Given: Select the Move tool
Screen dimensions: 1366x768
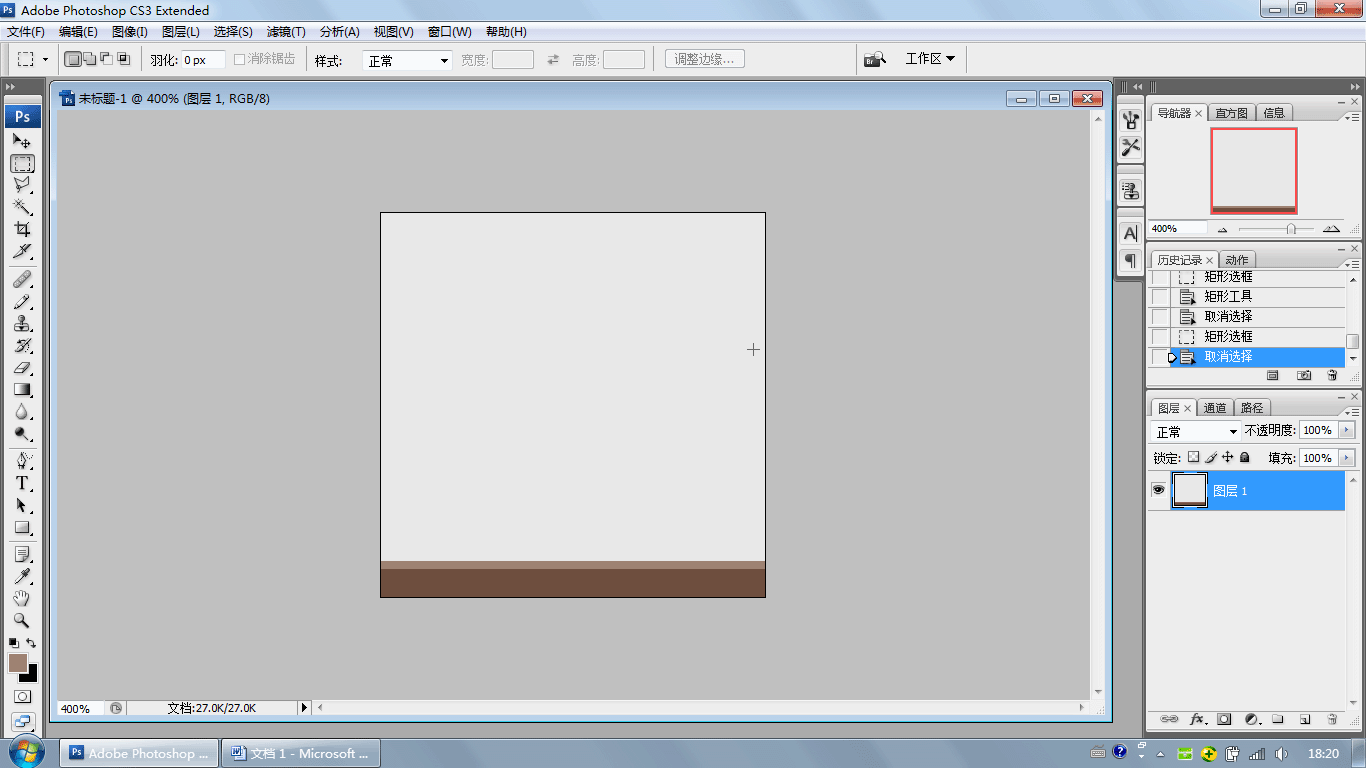Looking at the screenshot, I should tap(22, 141).
